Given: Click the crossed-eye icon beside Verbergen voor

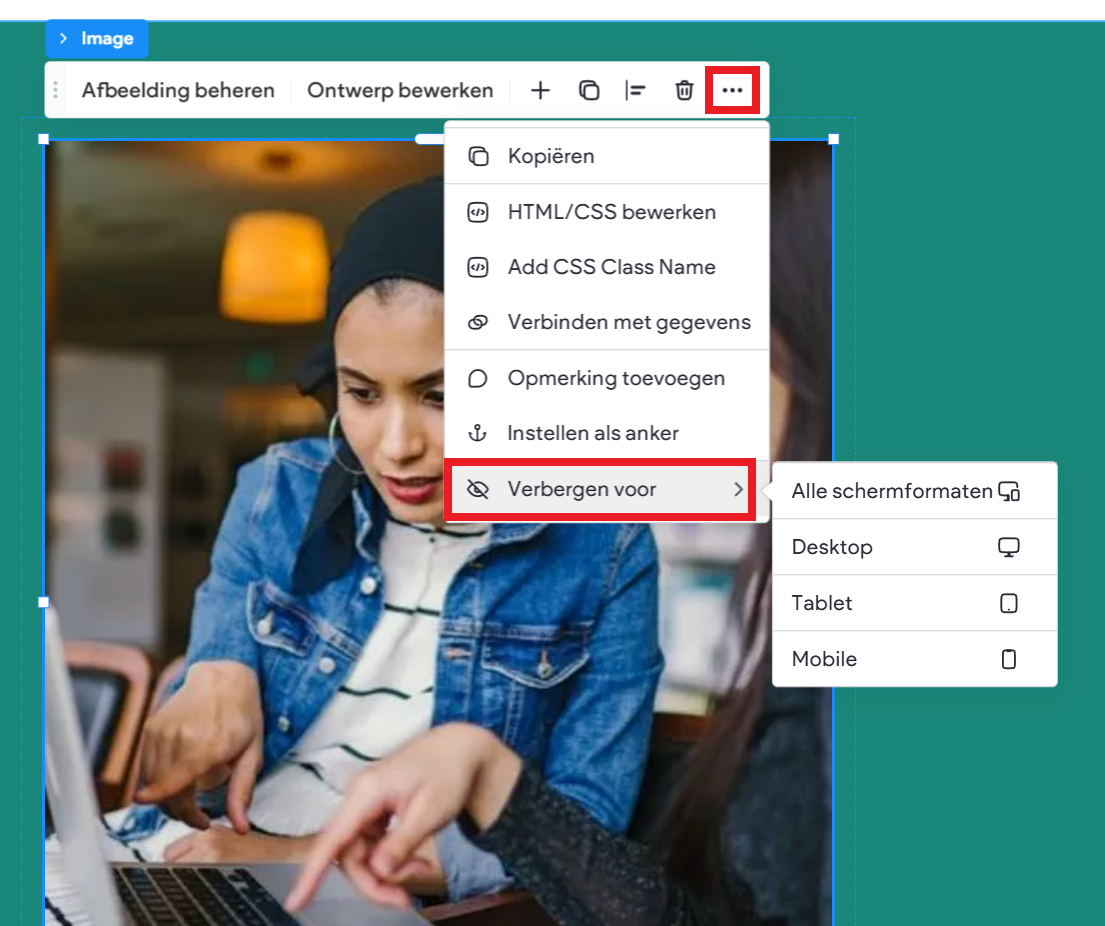Looking at the screenshot, I should (478, 489).
